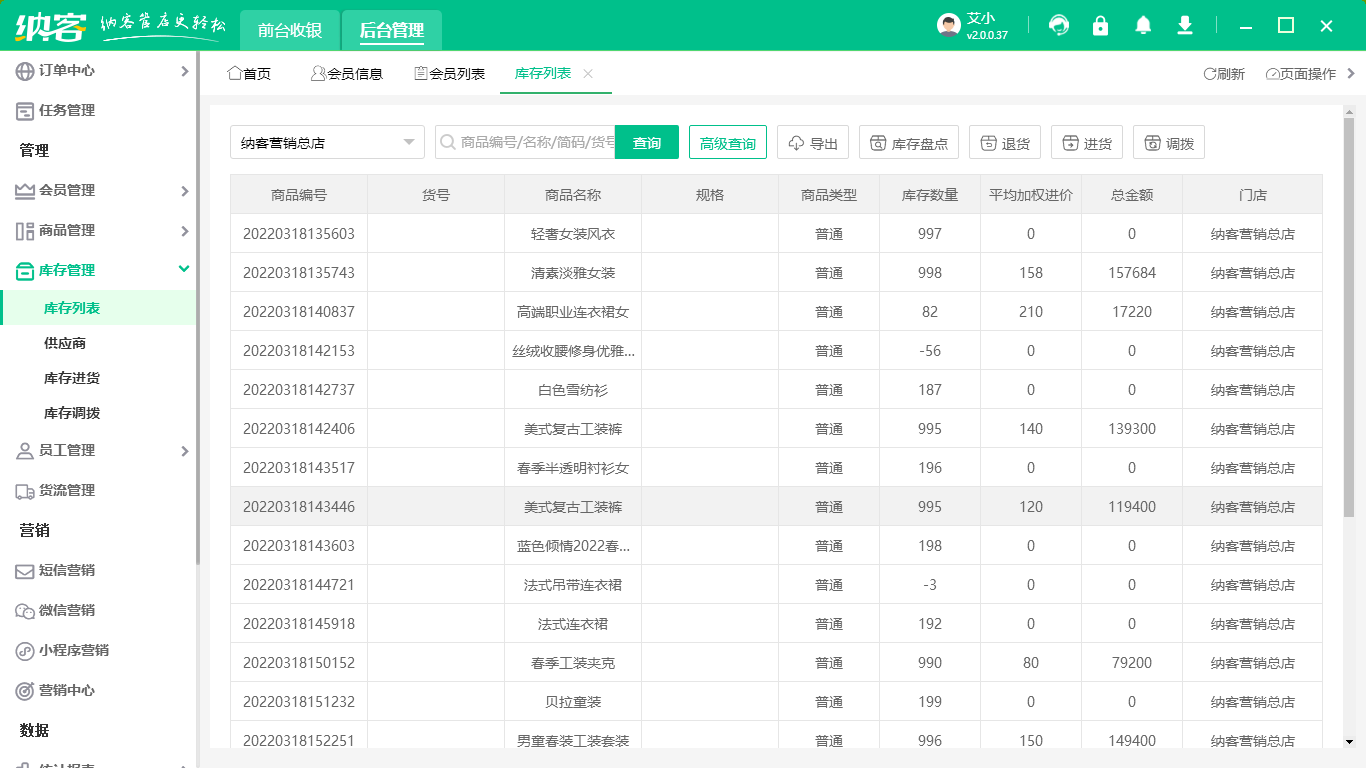Click the 微信营销 chat icon
Image resolution: width=1366 pixels, height=768 pixels.
[25, 611]
